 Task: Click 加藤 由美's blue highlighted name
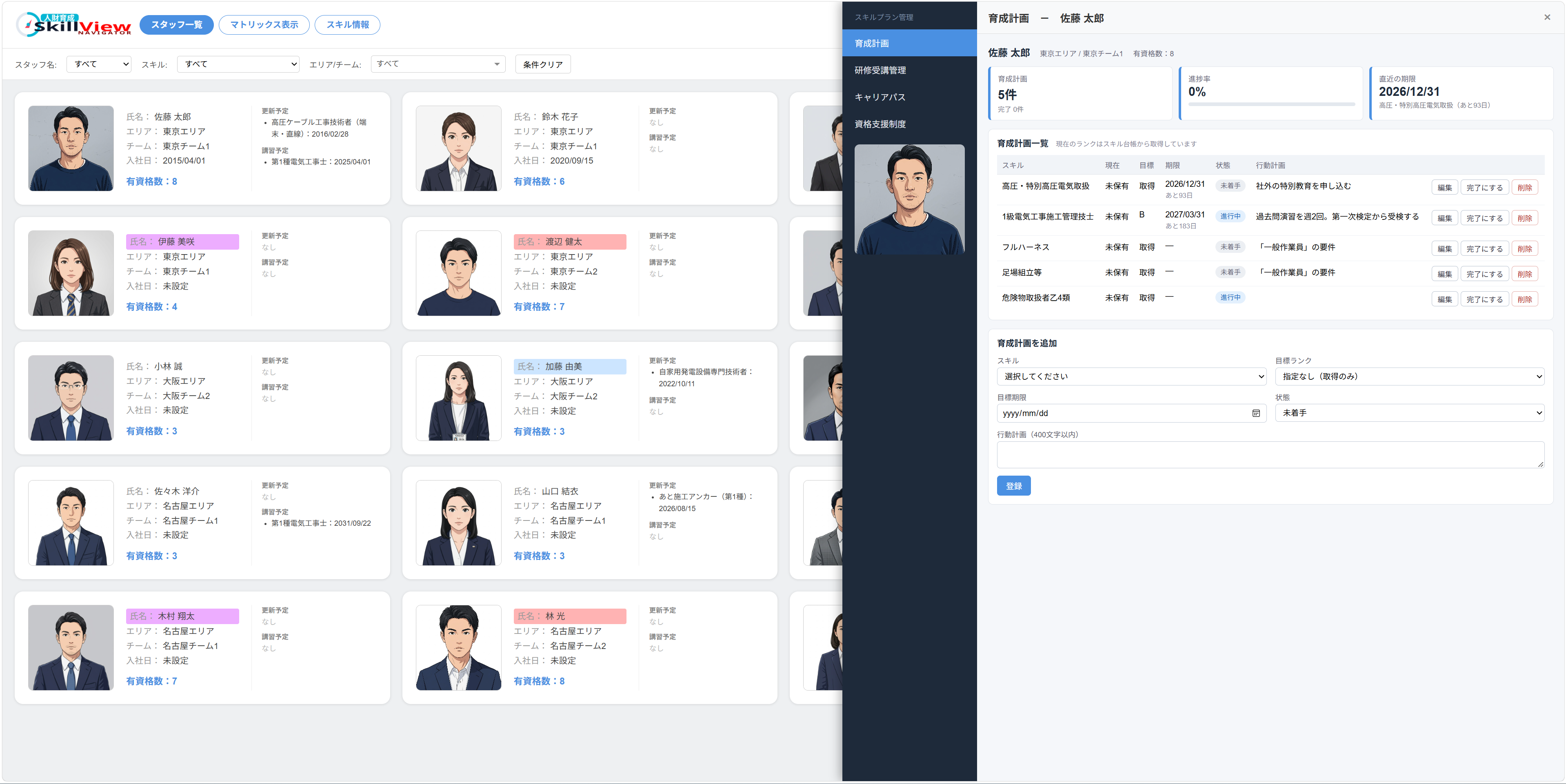(570, 366)
